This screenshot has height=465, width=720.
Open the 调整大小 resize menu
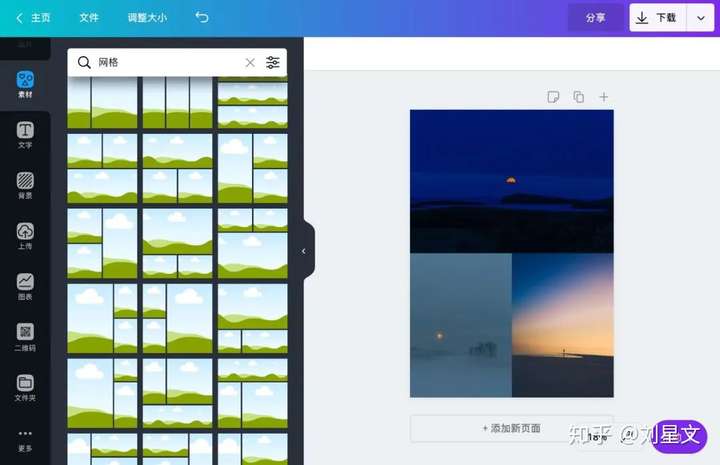point(147,18)
